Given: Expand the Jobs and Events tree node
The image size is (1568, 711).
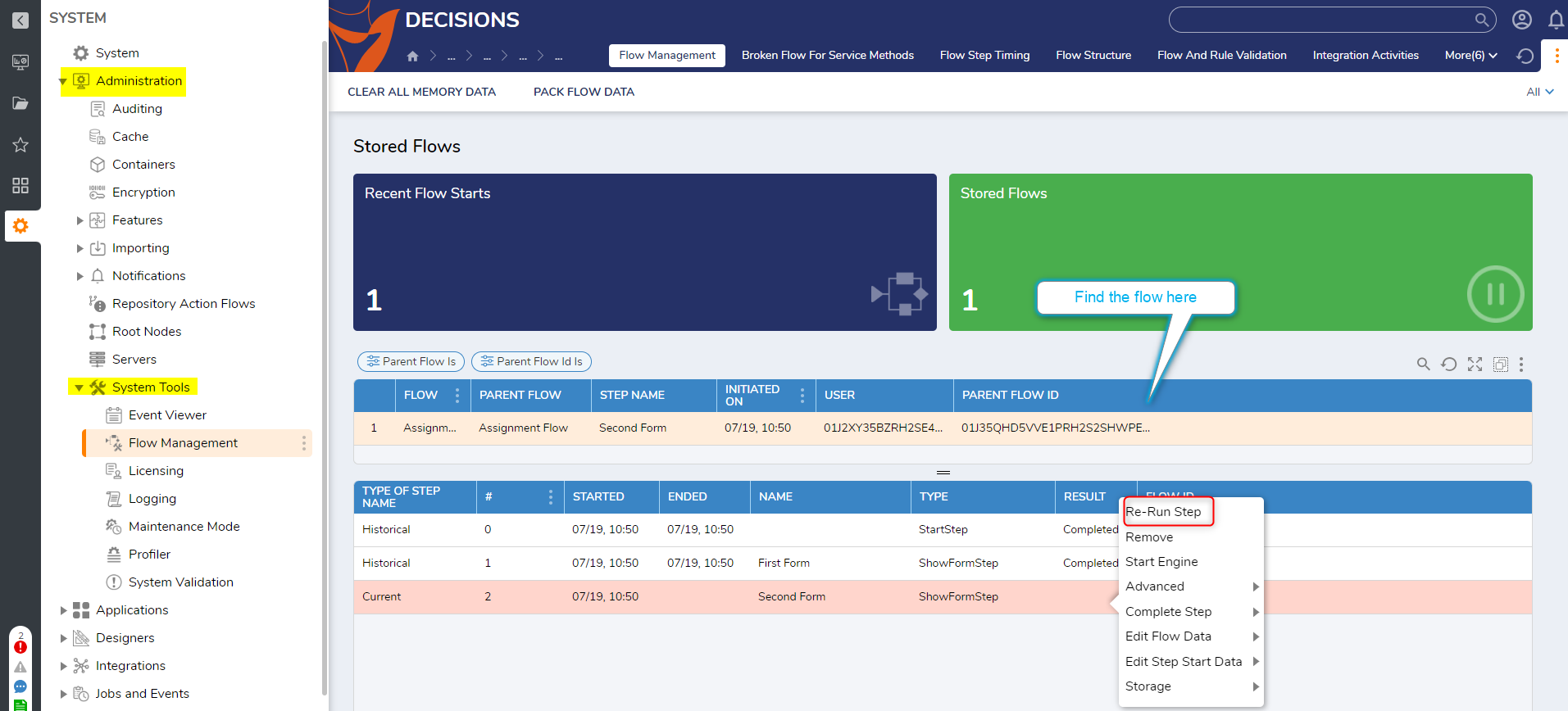Looking at the screenshot, I should [63, 694].
